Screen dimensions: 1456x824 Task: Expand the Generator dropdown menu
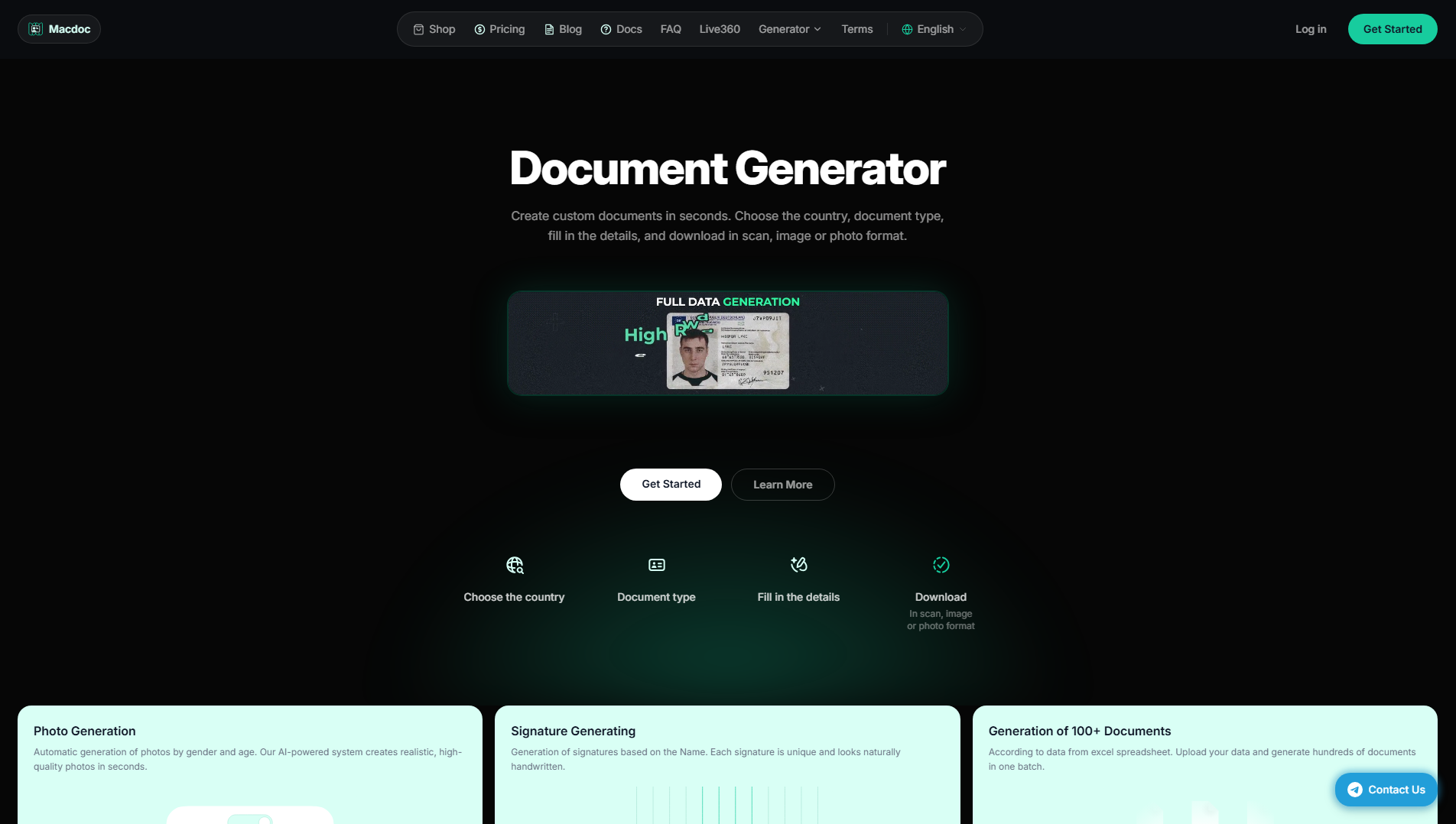coord(790,29)
